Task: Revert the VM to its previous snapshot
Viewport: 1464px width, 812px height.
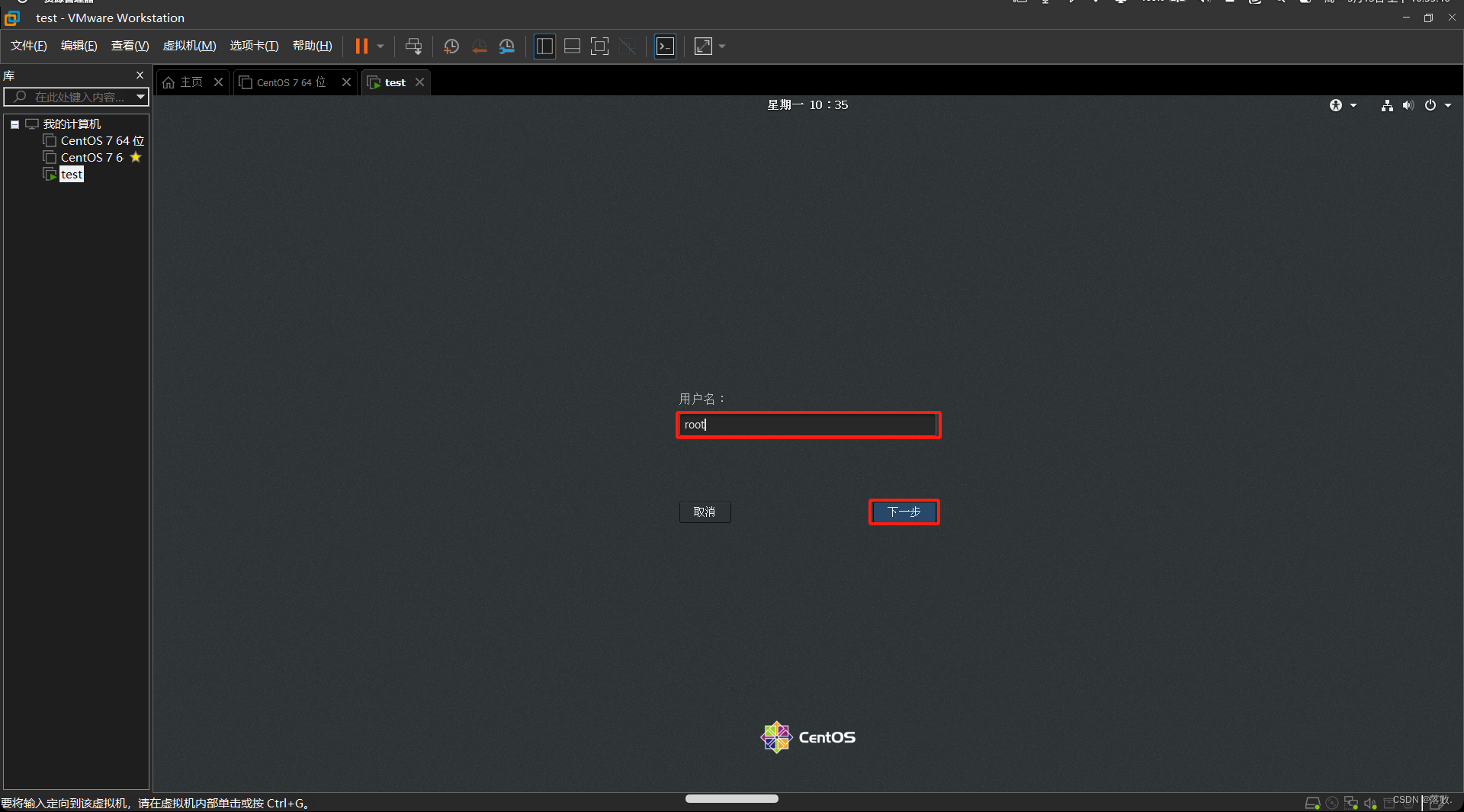Action: 479,47
